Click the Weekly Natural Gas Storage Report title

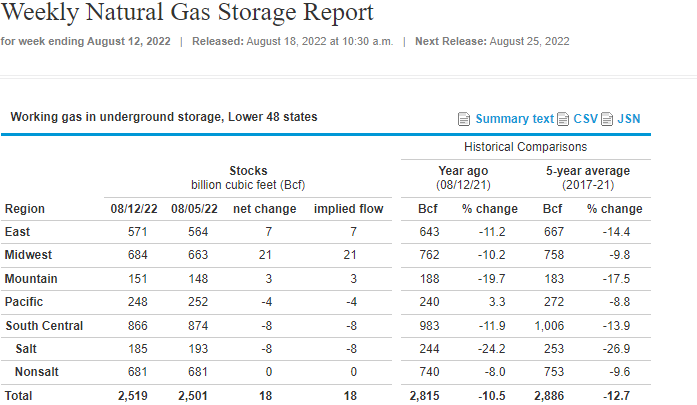coord(188,12)
